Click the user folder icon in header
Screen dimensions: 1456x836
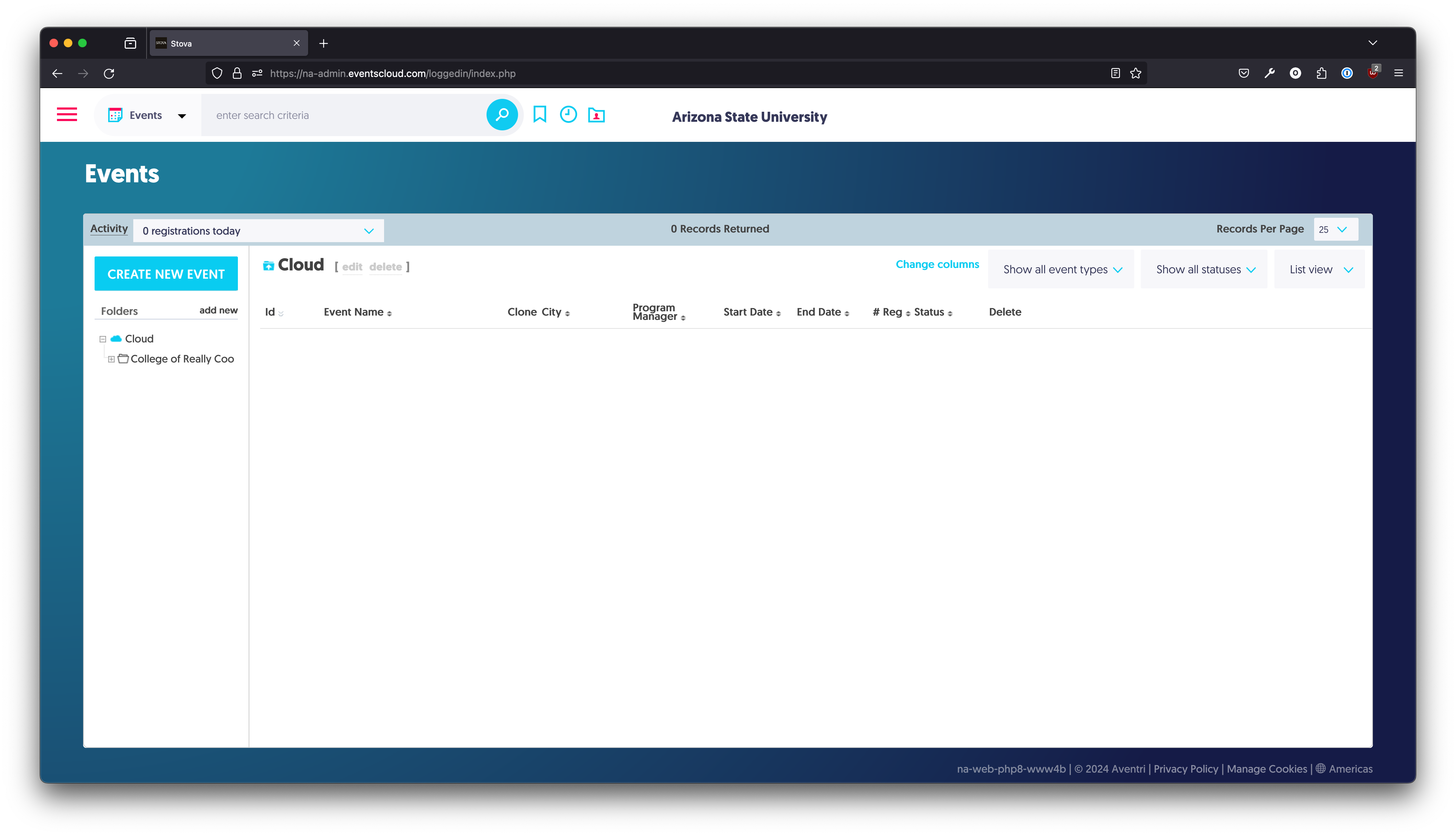pos(597,115)
